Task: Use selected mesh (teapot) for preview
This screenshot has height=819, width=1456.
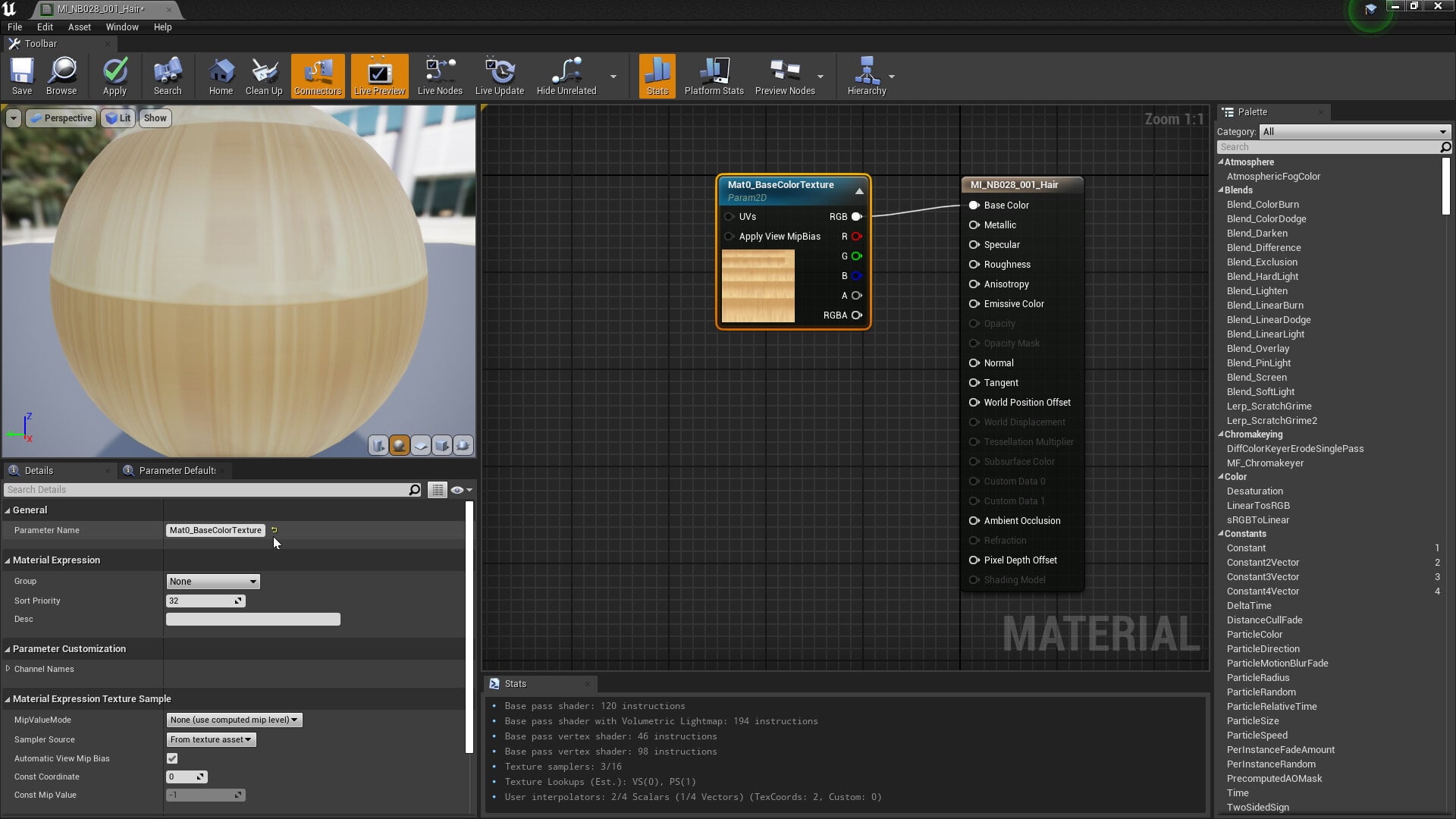Action: pos(463,445)
